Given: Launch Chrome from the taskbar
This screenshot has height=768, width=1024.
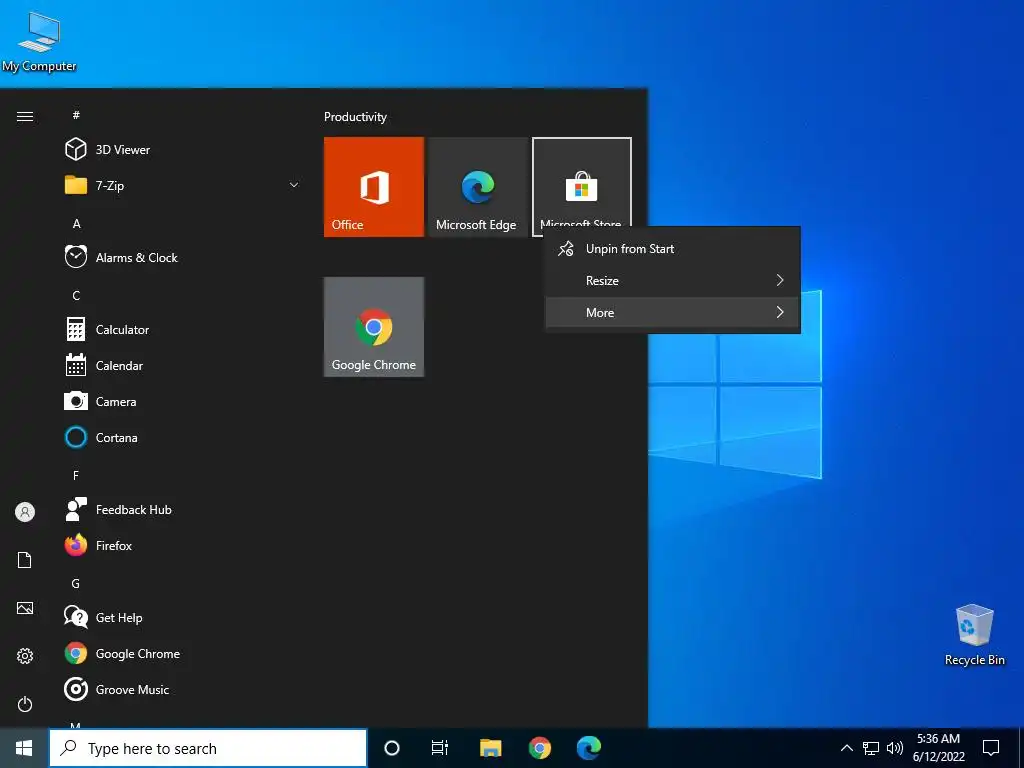Looking at the screenshot, I should [539, 748].
